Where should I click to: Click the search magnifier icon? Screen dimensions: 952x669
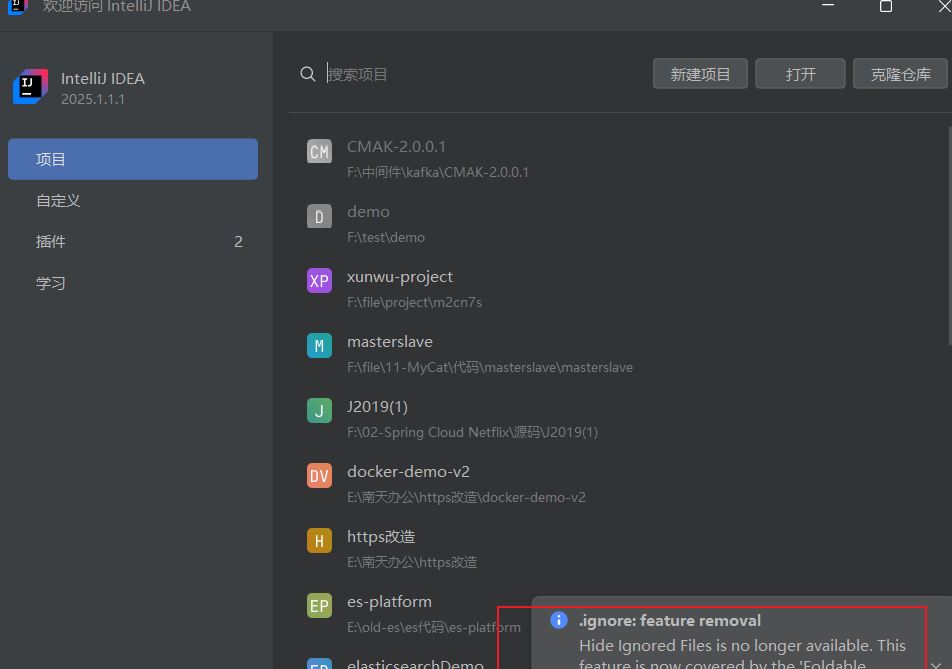point(308,74)
